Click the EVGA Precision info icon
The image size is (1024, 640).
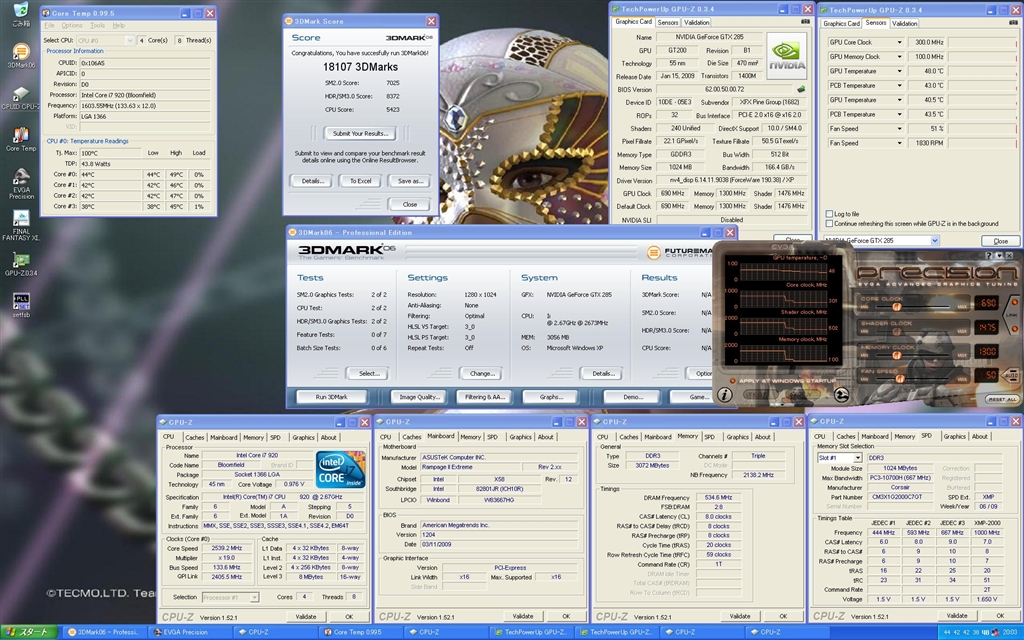pyautogui.click(x=724, y=394)
